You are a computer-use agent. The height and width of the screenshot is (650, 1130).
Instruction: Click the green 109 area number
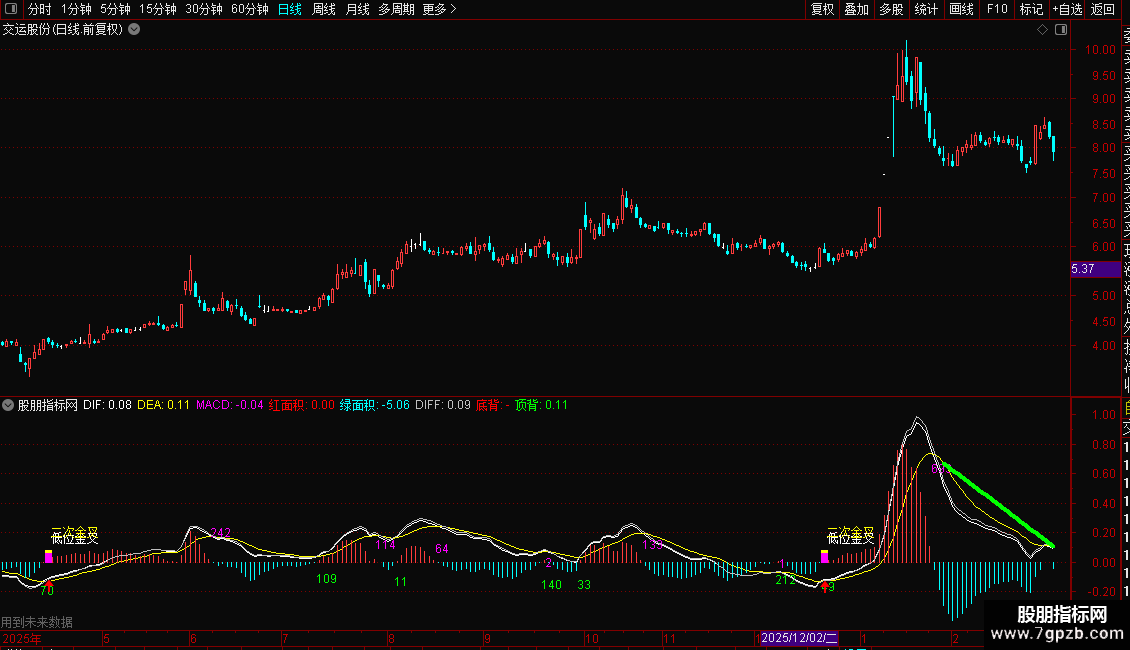click(x=326, y=579)
